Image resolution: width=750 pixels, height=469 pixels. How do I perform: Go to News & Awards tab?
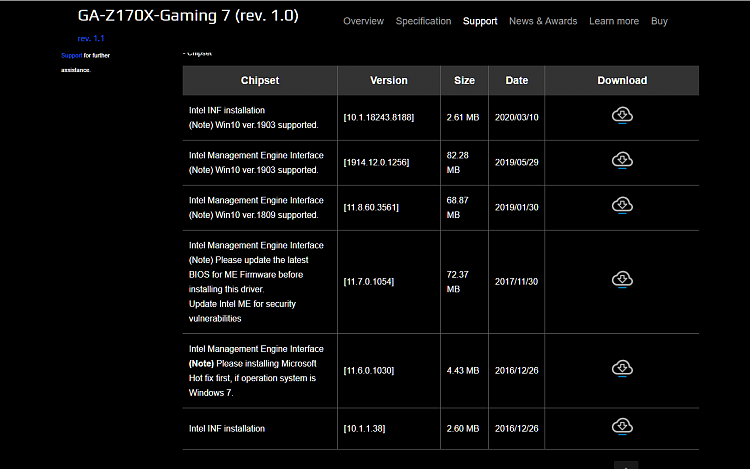(543, 21)
